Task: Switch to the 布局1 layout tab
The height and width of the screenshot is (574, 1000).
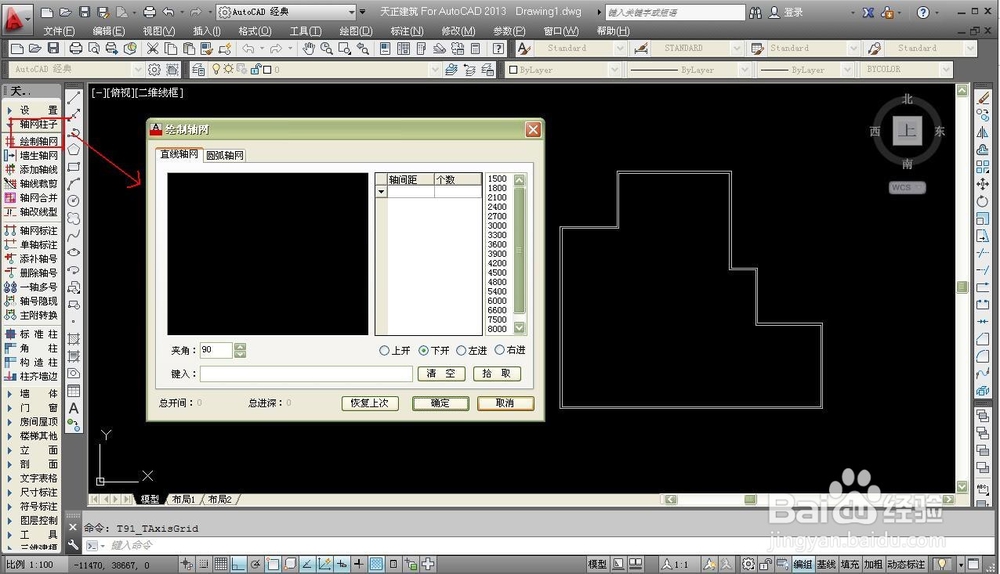Action: click(x=184, y=499)
